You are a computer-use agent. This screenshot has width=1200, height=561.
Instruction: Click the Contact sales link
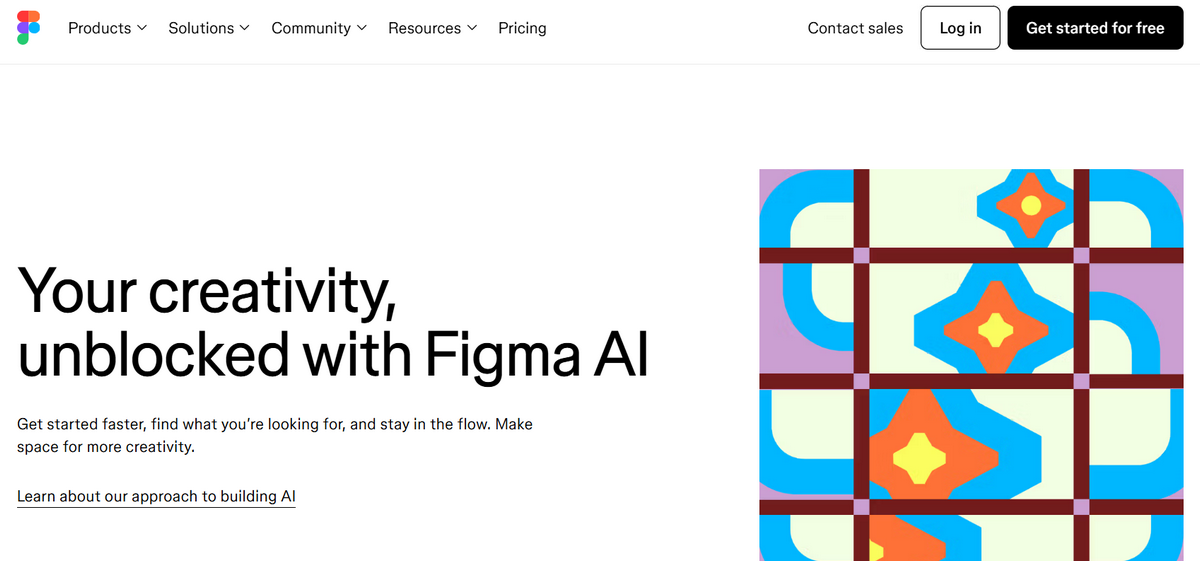click(x=855, y=28)
